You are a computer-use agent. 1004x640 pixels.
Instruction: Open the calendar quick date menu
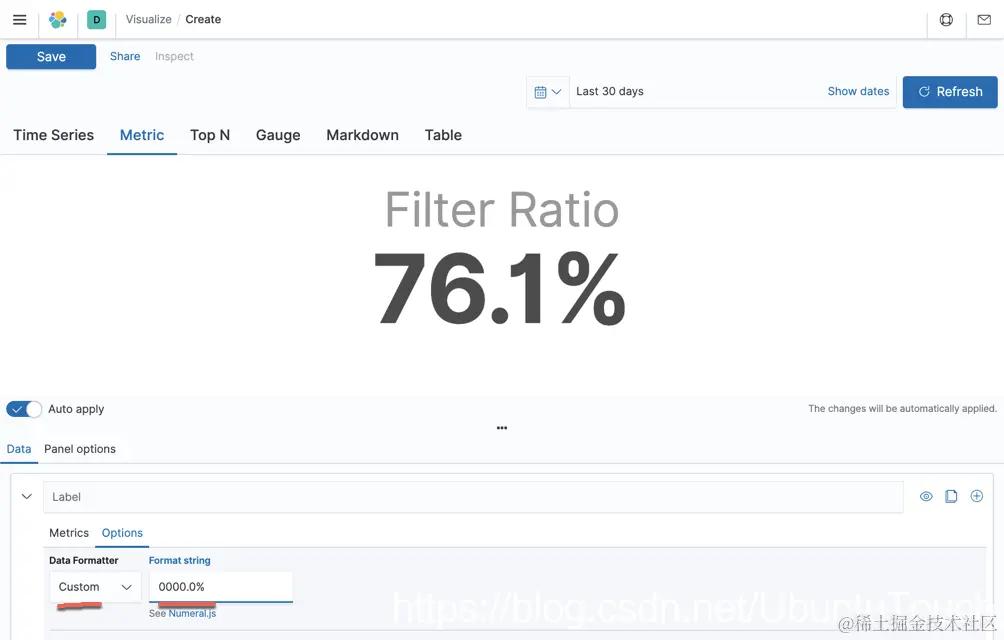[547, 92]
